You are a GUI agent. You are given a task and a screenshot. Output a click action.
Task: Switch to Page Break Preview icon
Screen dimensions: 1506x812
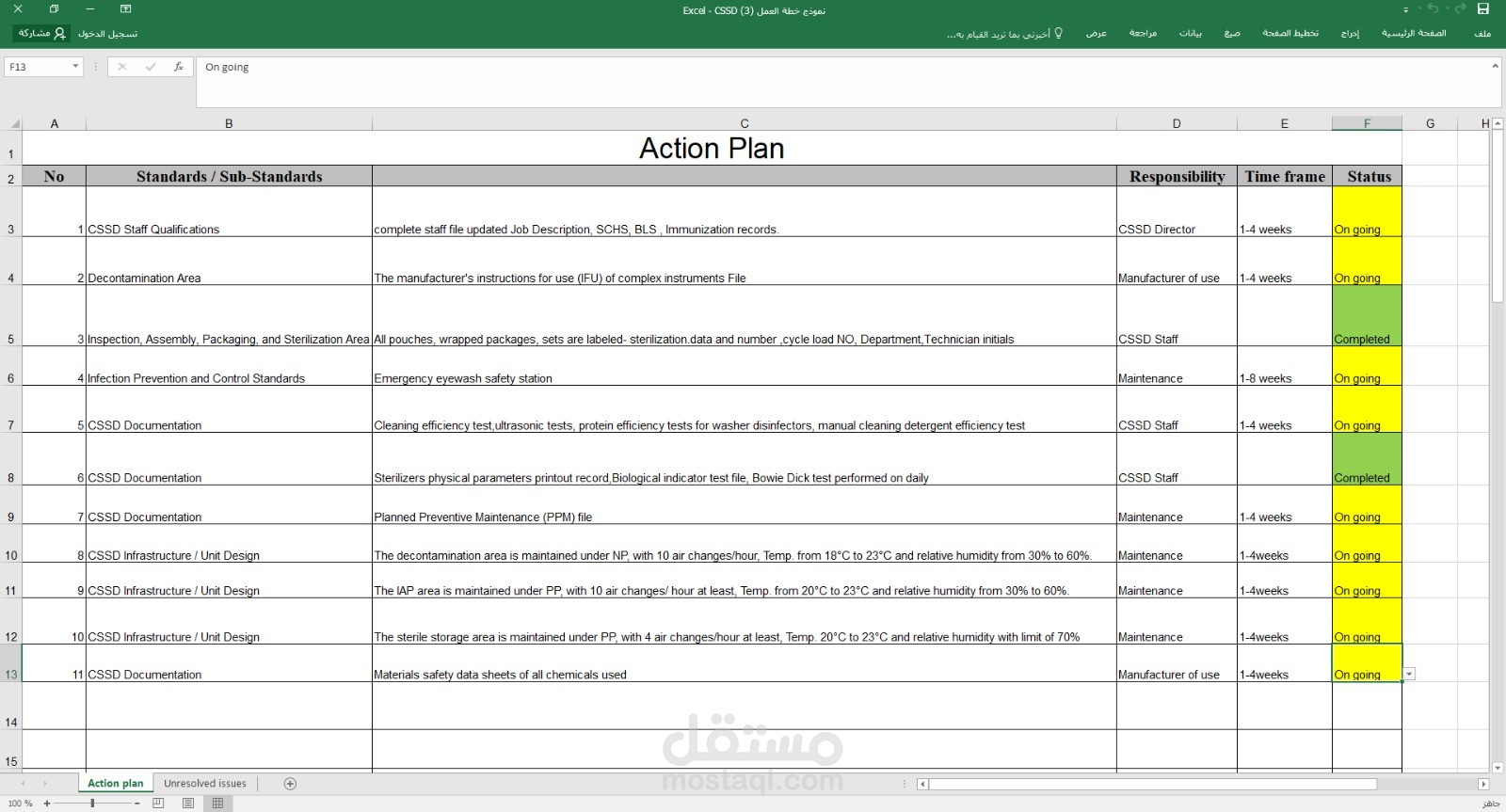158,803
